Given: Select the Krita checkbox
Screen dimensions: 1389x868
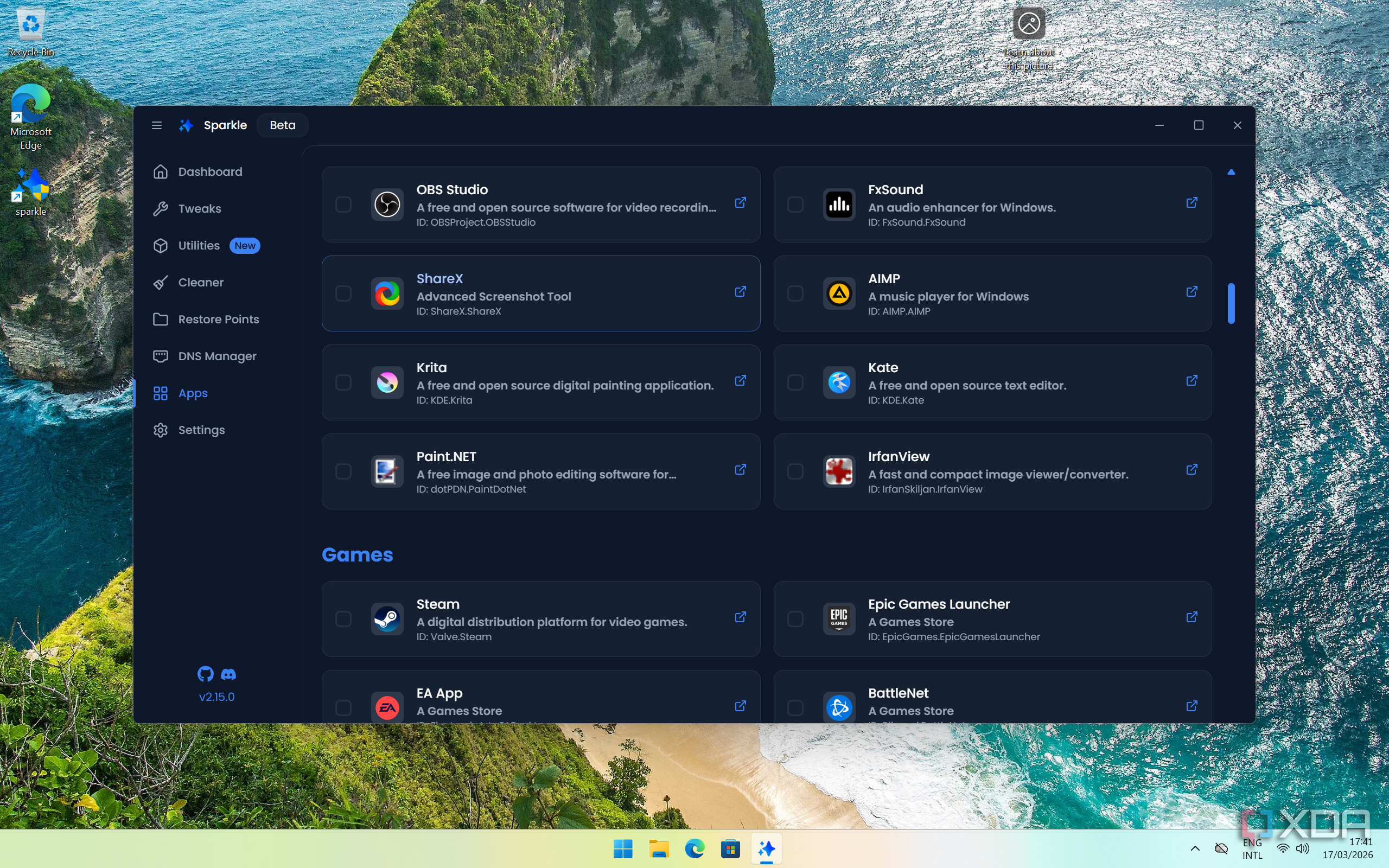Looking at the screenshot, I should coord(343,382).
